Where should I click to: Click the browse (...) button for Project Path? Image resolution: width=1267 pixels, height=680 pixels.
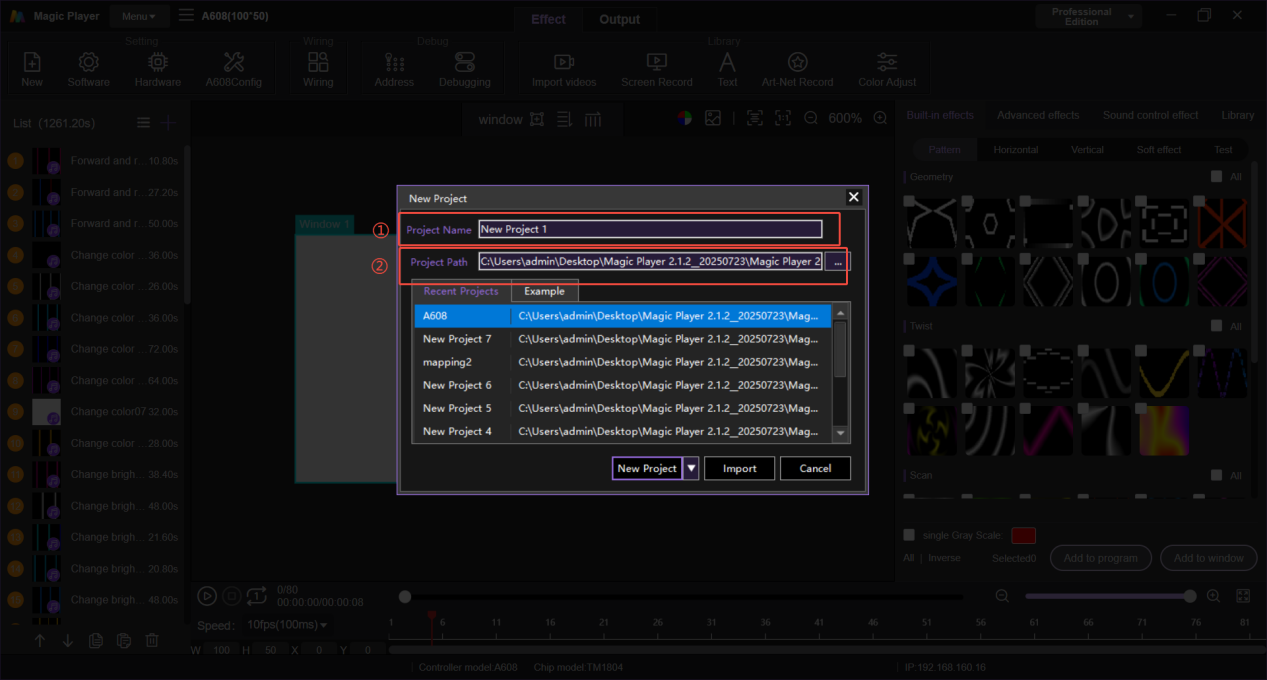(838, 261)
